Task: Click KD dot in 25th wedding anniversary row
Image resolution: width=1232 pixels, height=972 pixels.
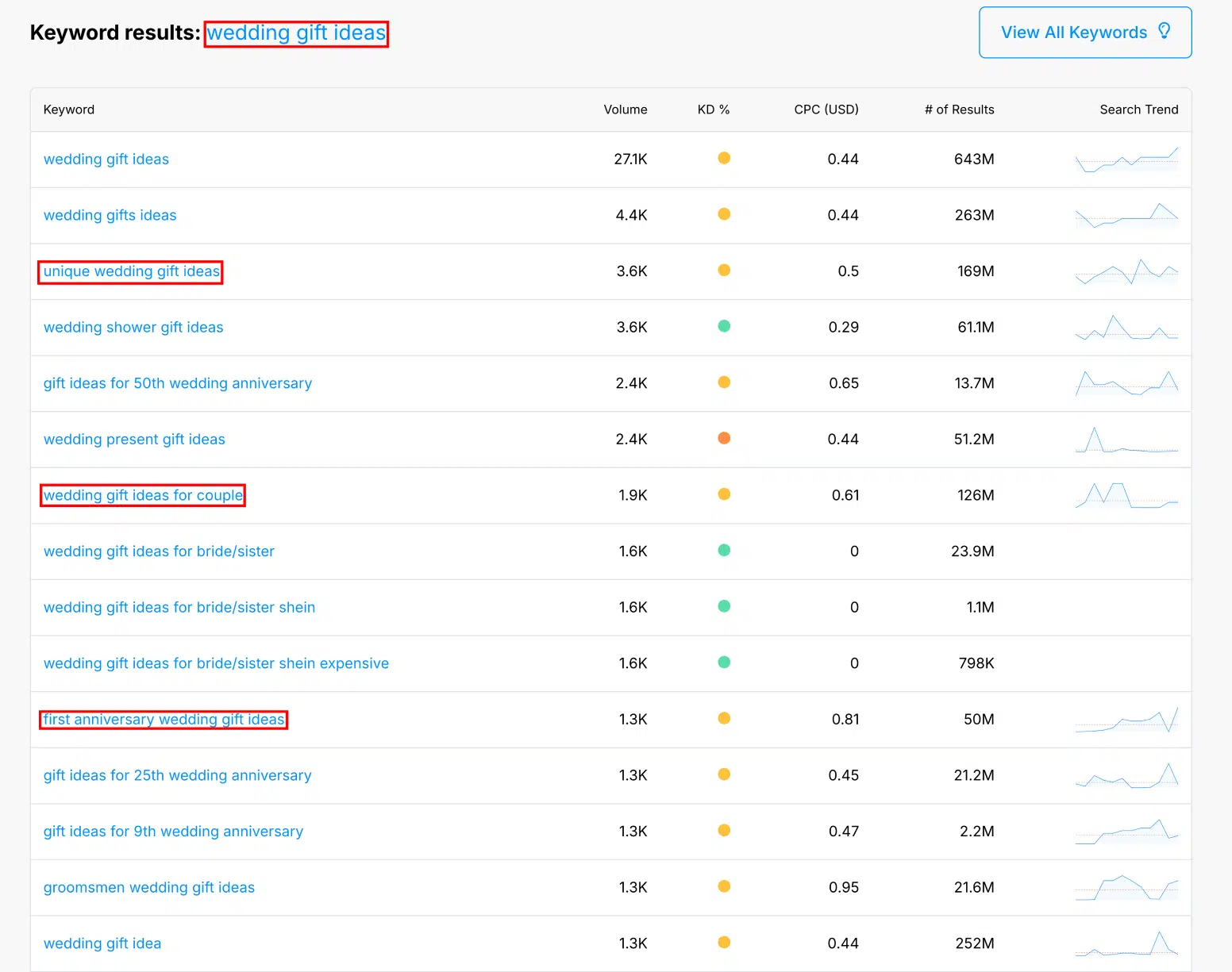Action: click(x=724, y=774)
